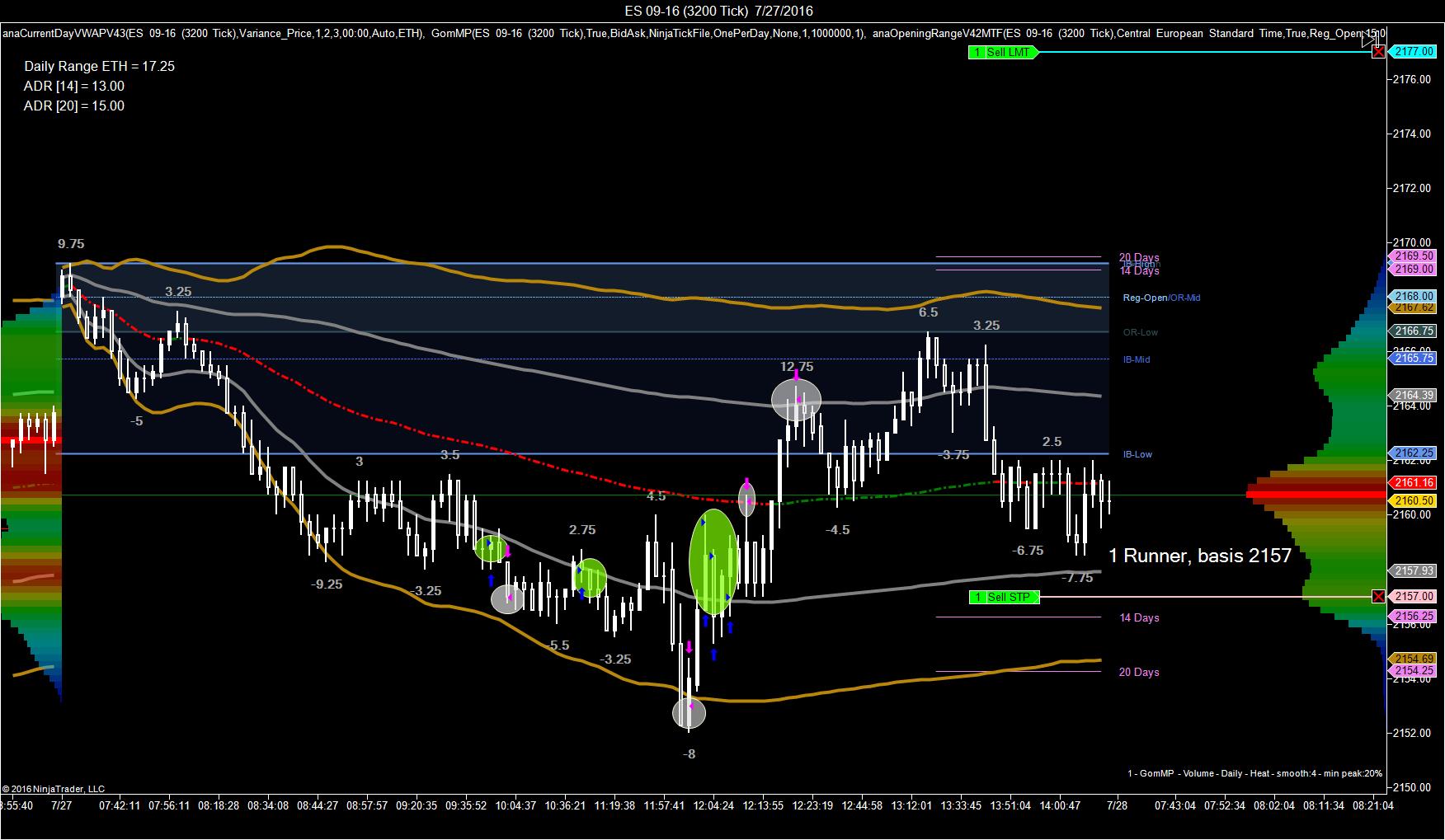Click the 2164.39 gray price marker
This screenshot has width=1445, height=840.
1413,395
